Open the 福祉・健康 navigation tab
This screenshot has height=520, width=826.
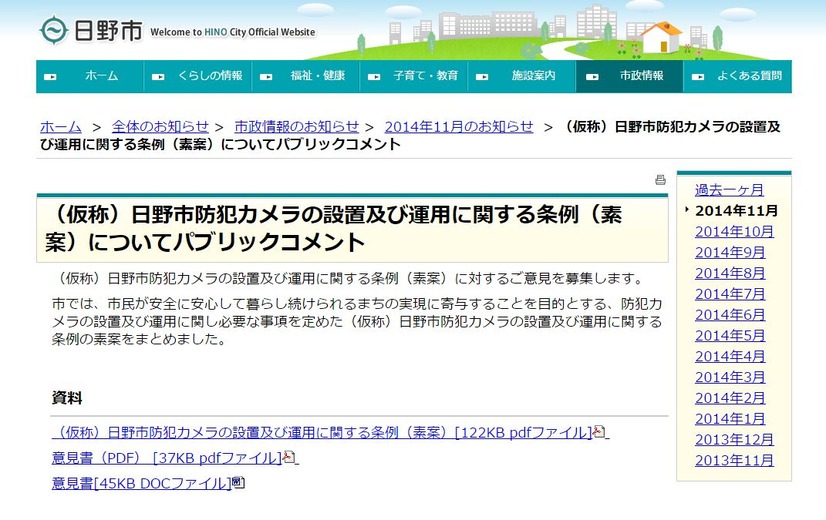306,76
